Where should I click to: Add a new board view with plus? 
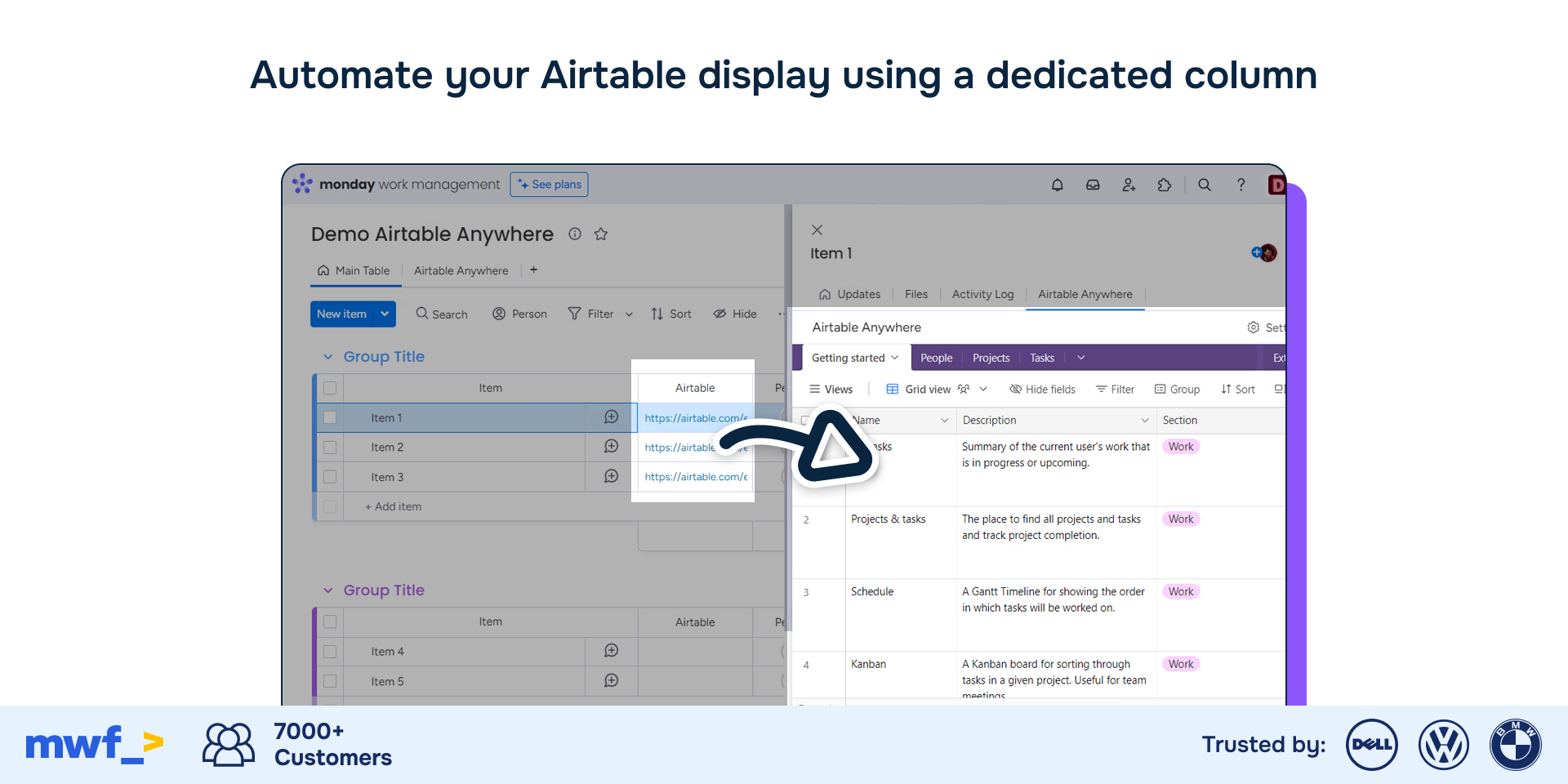[x=533, y=269]
